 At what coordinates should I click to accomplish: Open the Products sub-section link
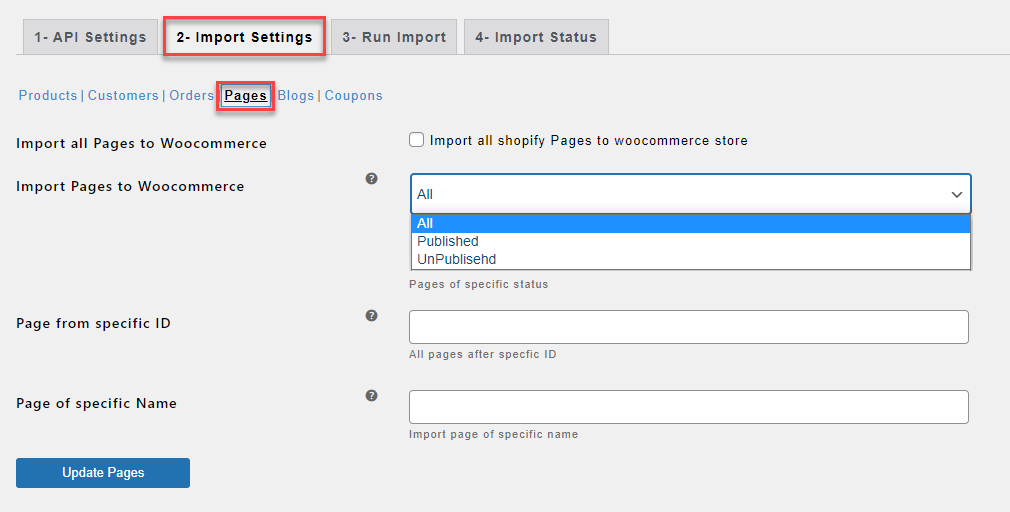coord(48,95)
